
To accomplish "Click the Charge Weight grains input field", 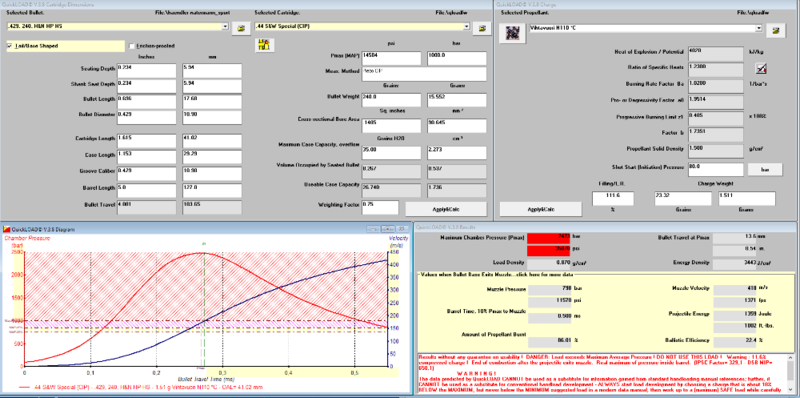I will pyautogui.click(x=683, y=199).
